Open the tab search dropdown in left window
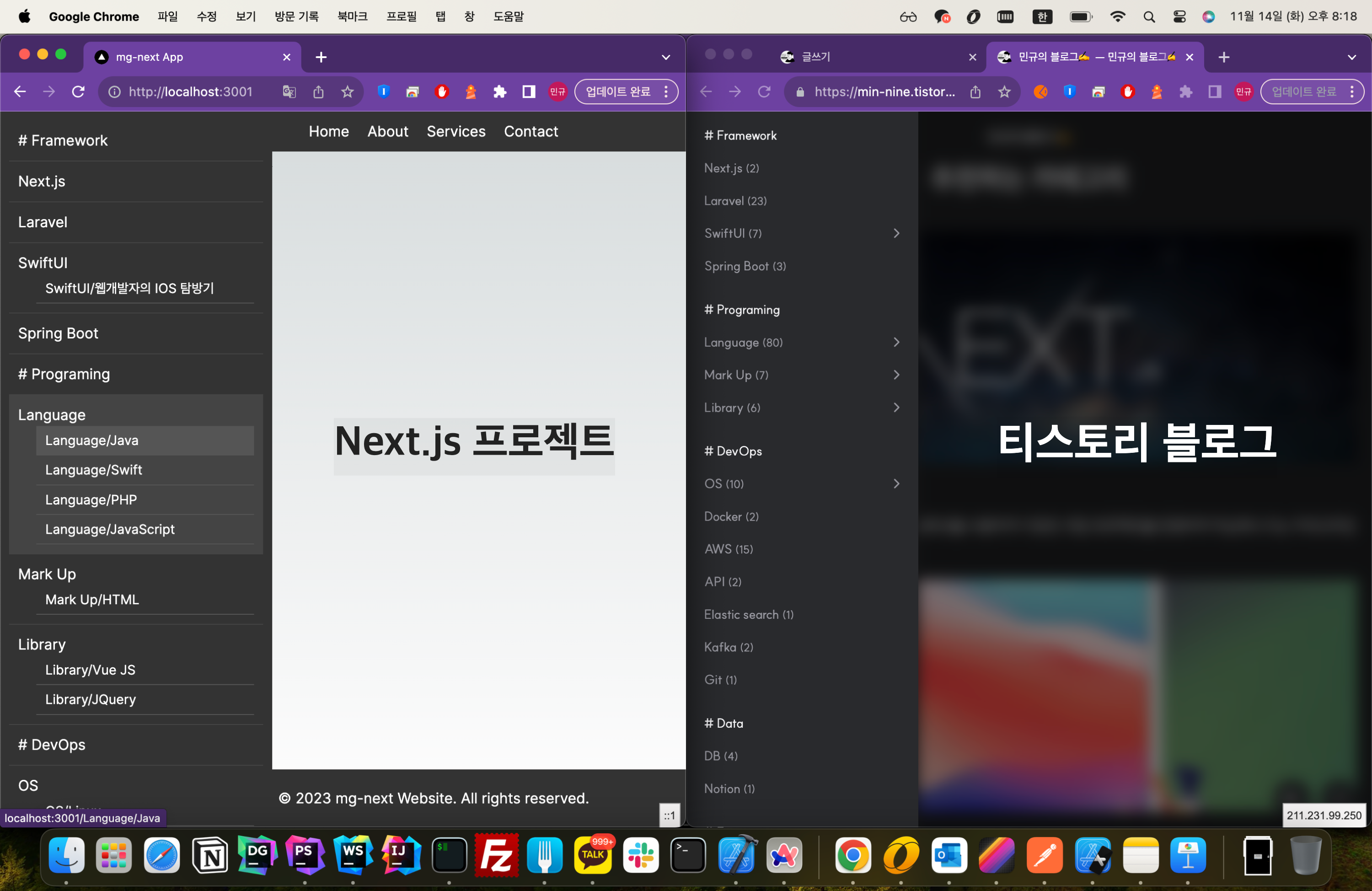This screenshot has width=1372, height=891. tap(666, 57)
